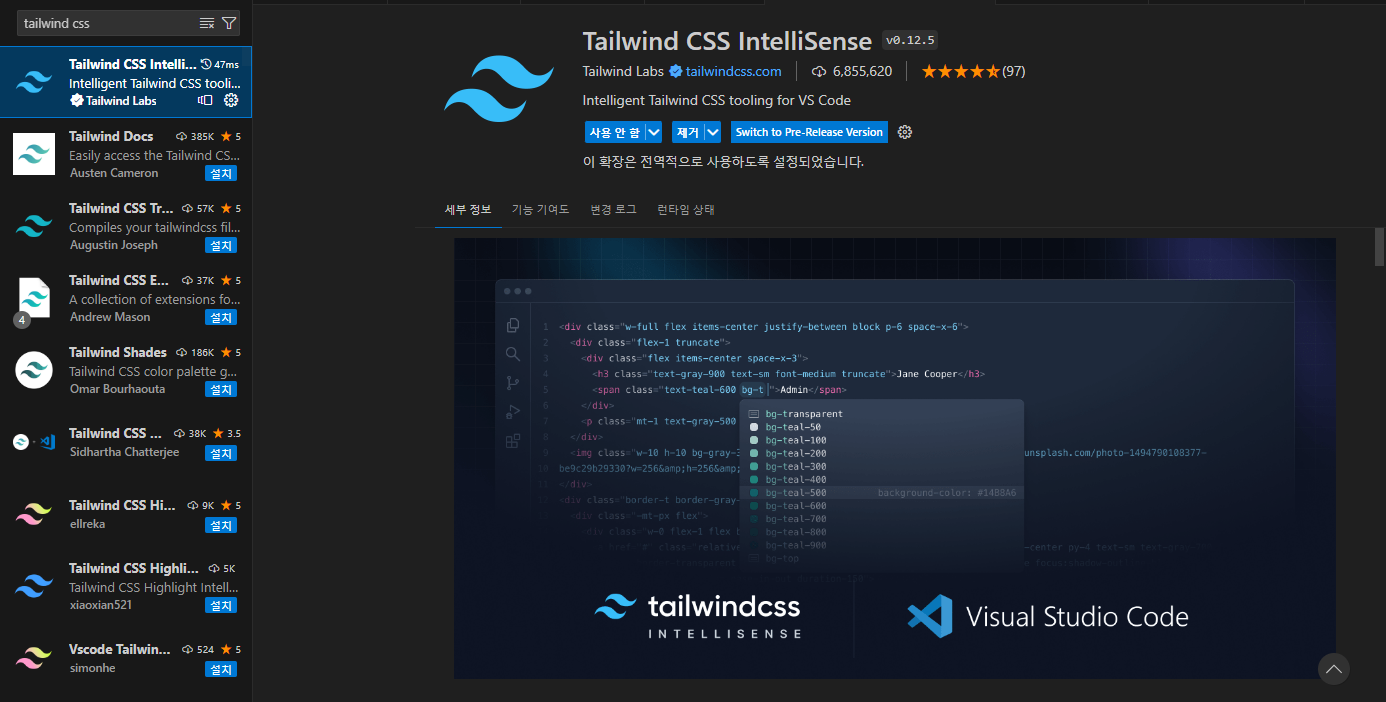Viewport: 1386px width, 702px height.
Task: Install the extension by simonhe
Action: [221, 669]
